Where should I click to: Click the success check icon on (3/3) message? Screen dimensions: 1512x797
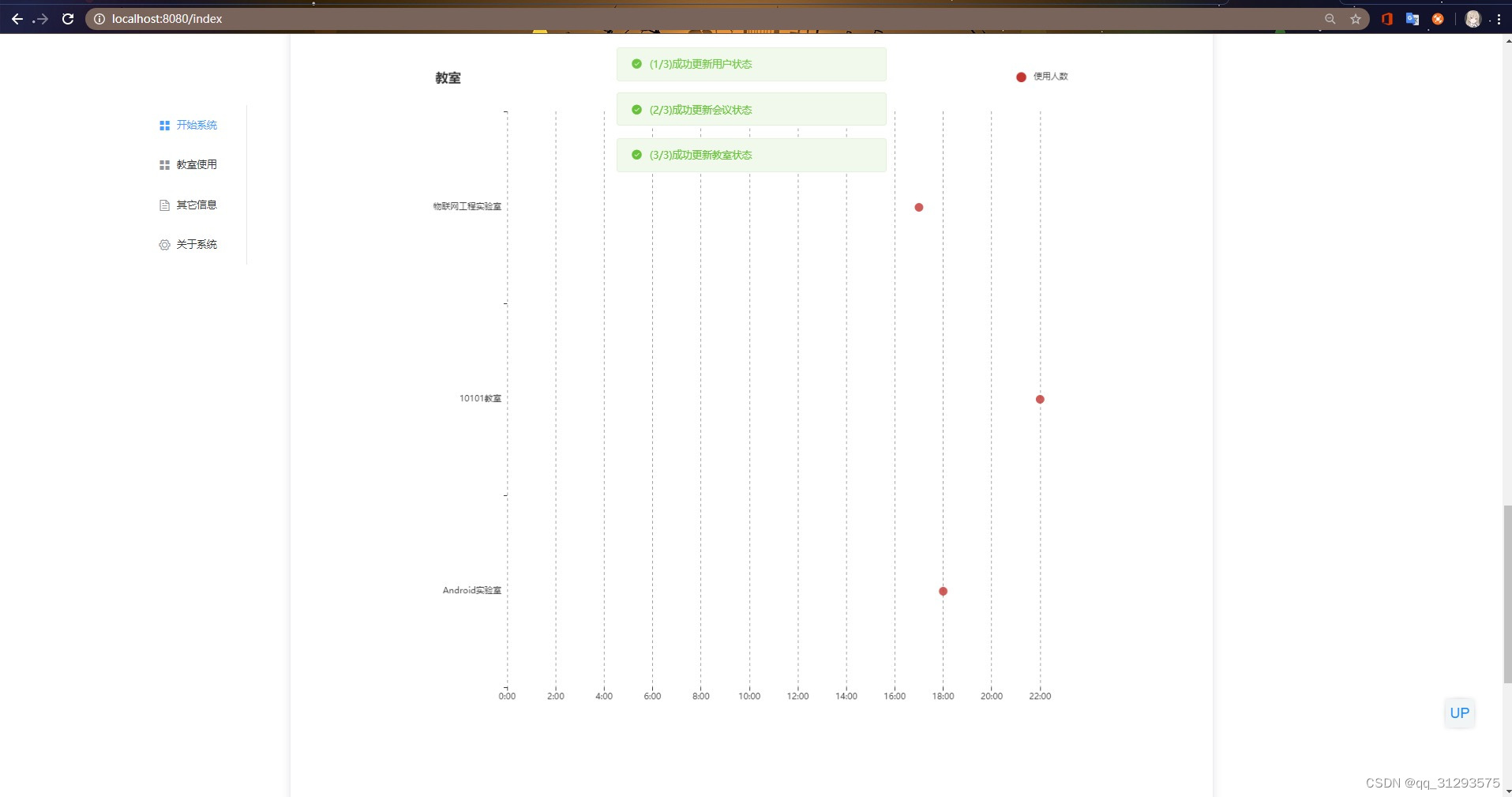click(636, 155)
